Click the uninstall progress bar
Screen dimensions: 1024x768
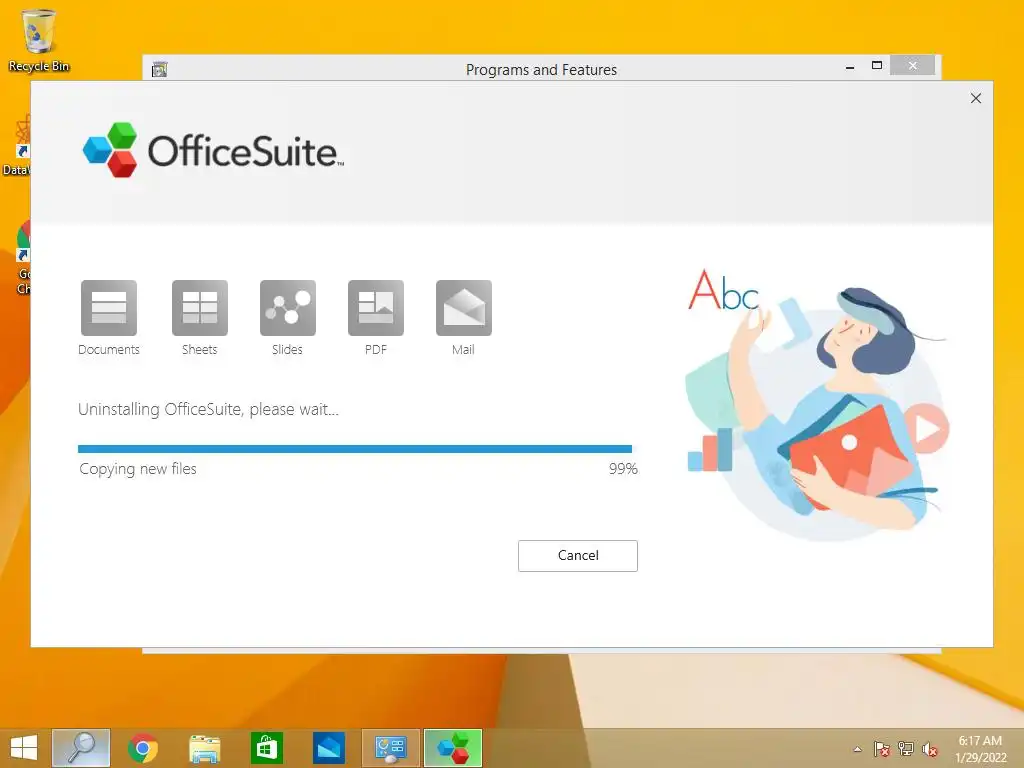355,449
